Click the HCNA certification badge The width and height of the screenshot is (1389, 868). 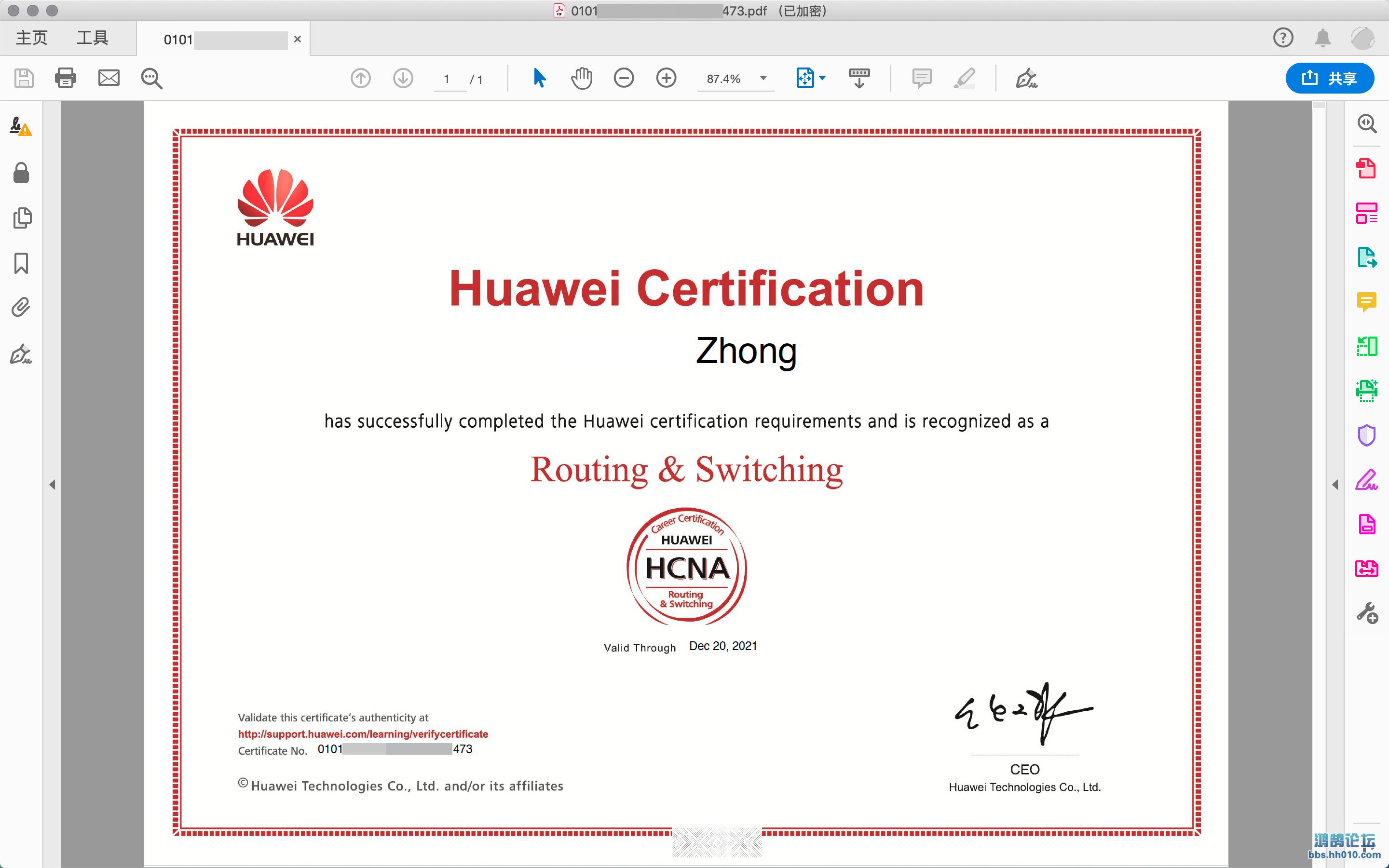coord(686,566)
